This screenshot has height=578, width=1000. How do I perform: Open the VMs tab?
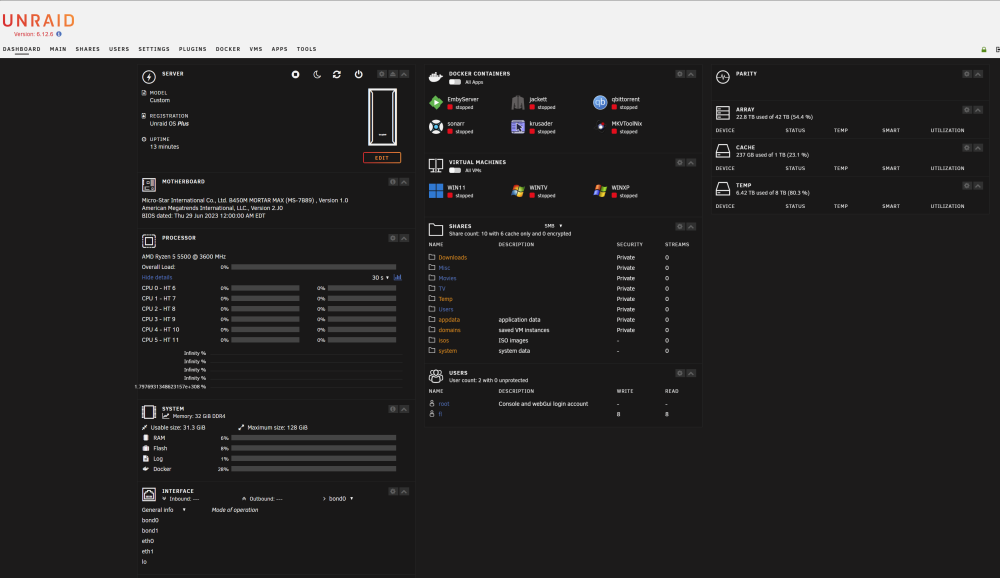[x=256, y=49]
